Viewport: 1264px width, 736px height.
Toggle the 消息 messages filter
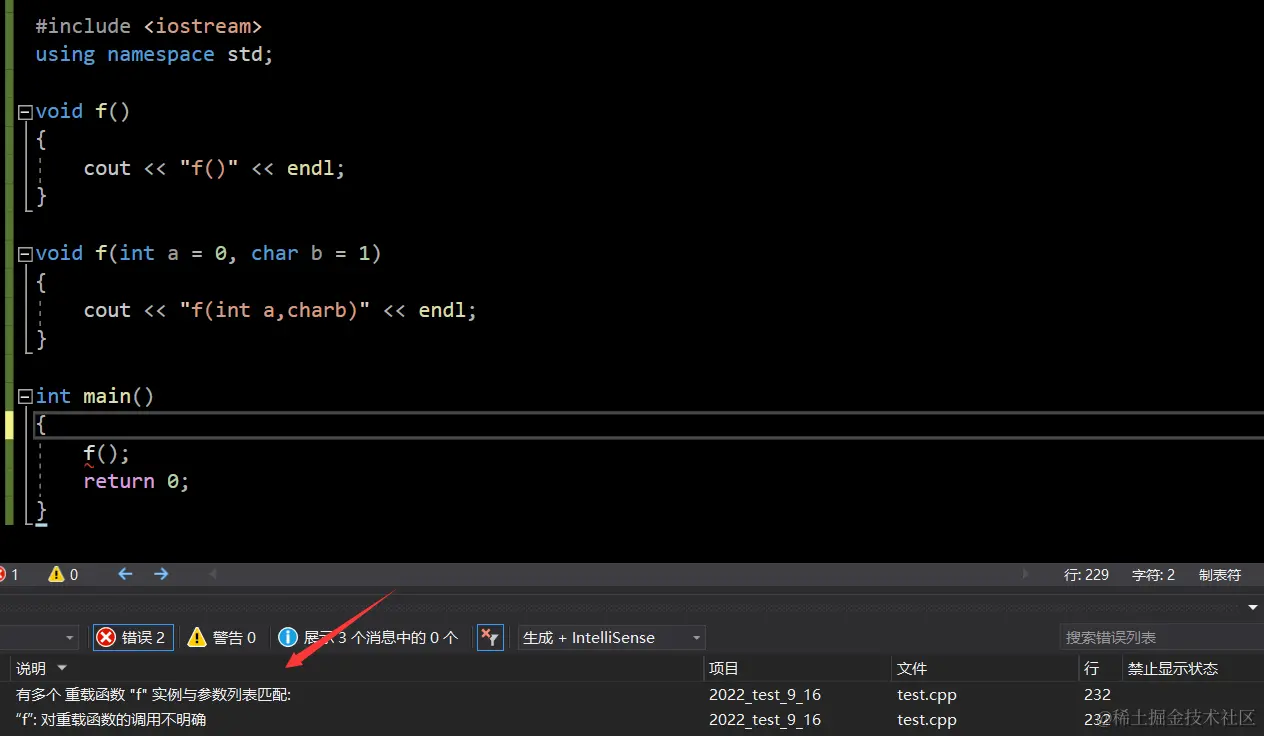pos(370,637)
